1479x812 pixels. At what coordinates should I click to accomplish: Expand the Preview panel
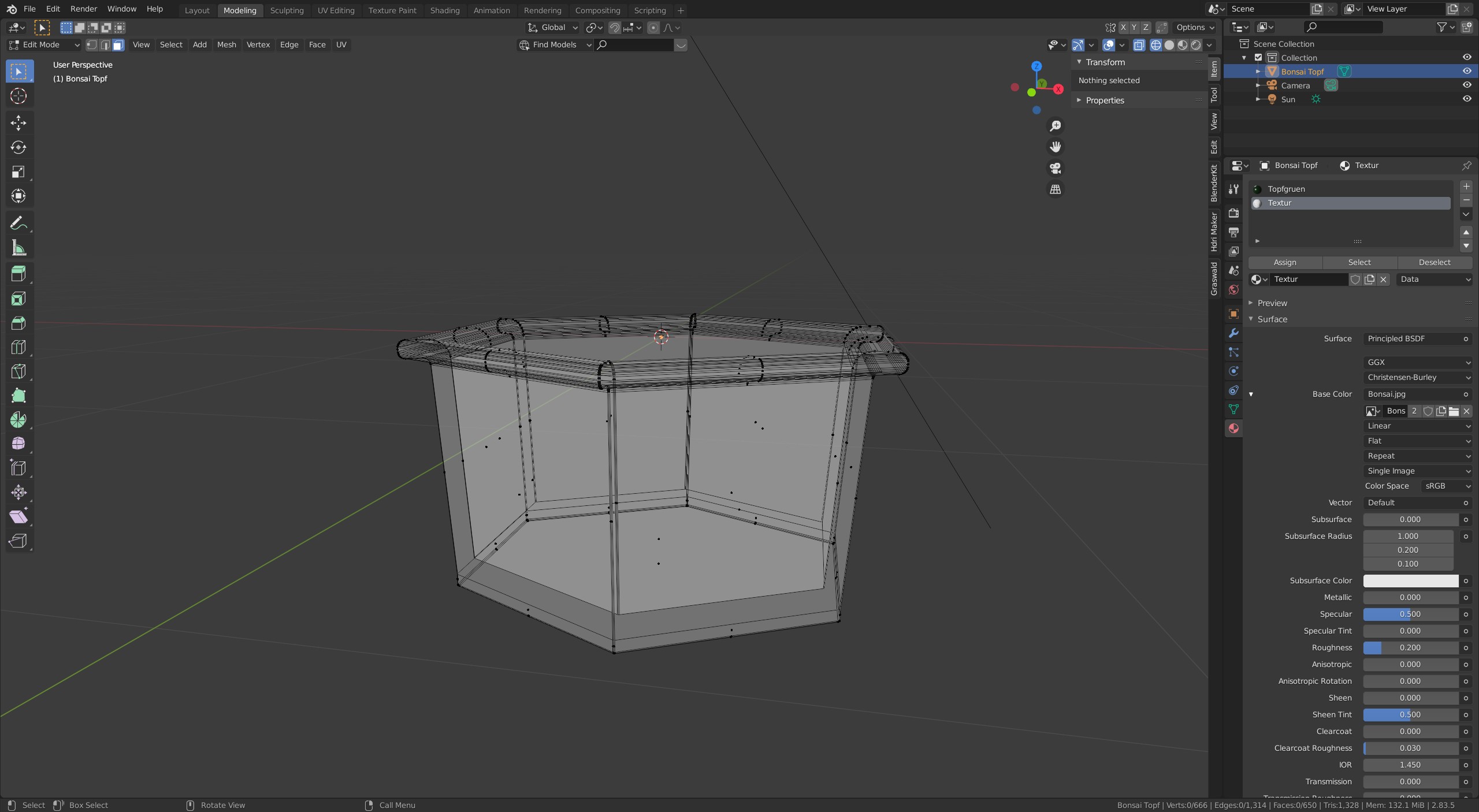(x=1272, y=303)
